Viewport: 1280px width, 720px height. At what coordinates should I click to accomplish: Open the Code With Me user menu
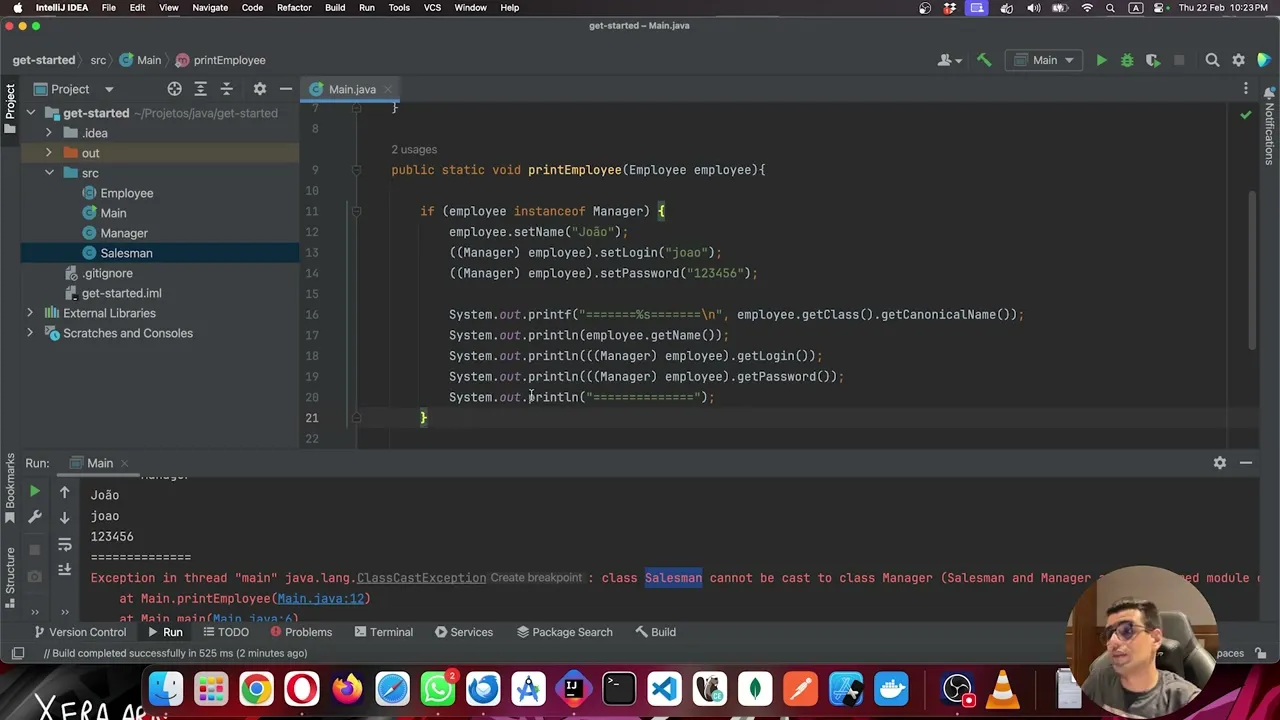[949, 60]
